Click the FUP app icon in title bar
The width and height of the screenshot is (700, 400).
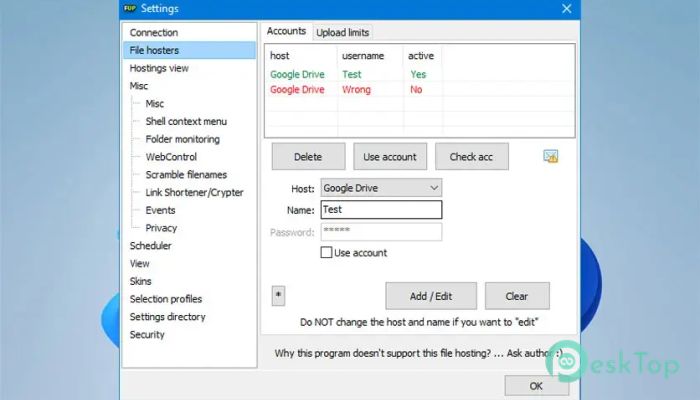coord(130,8)
